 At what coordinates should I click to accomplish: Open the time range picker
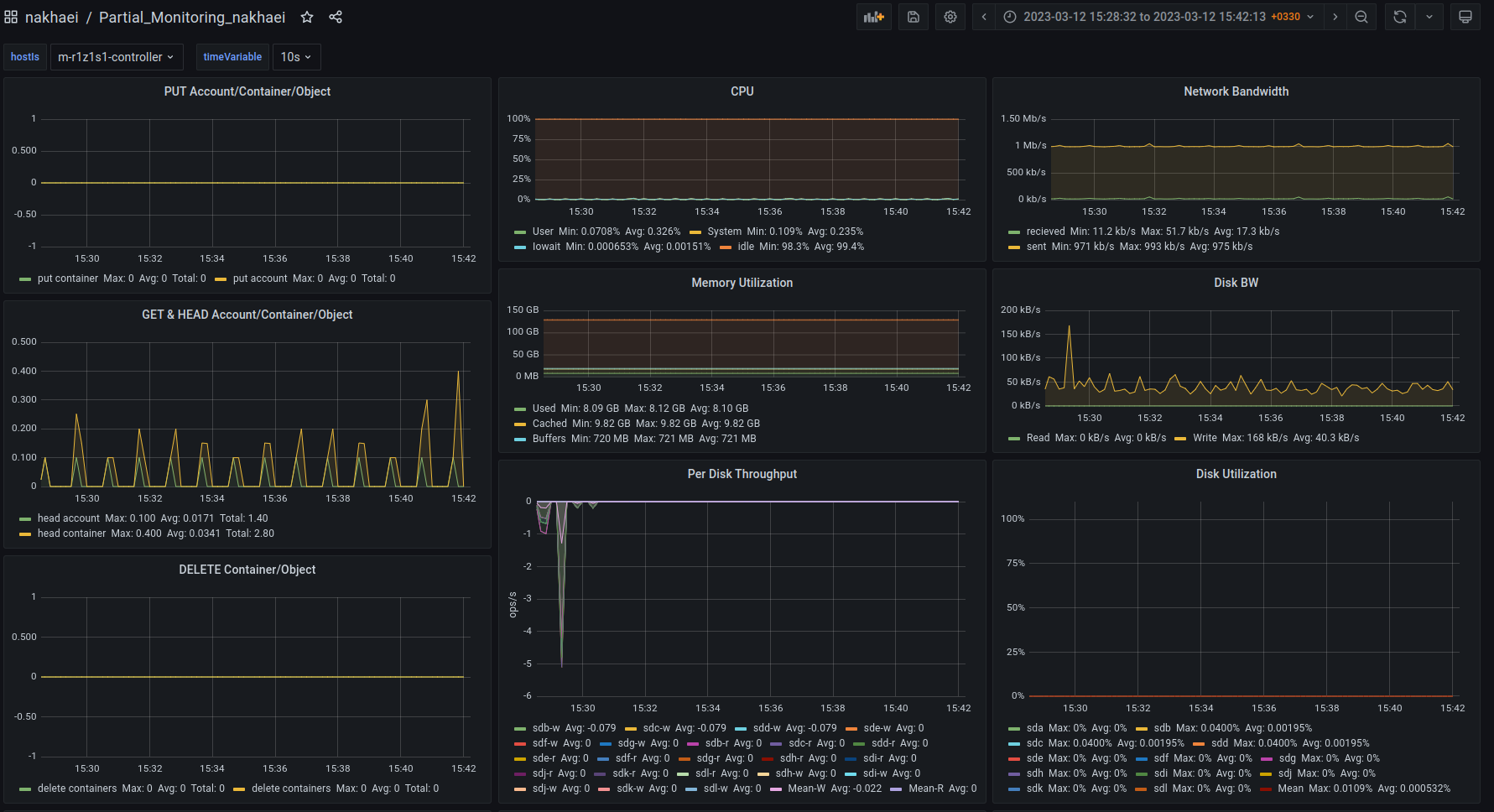(1158, 17)
